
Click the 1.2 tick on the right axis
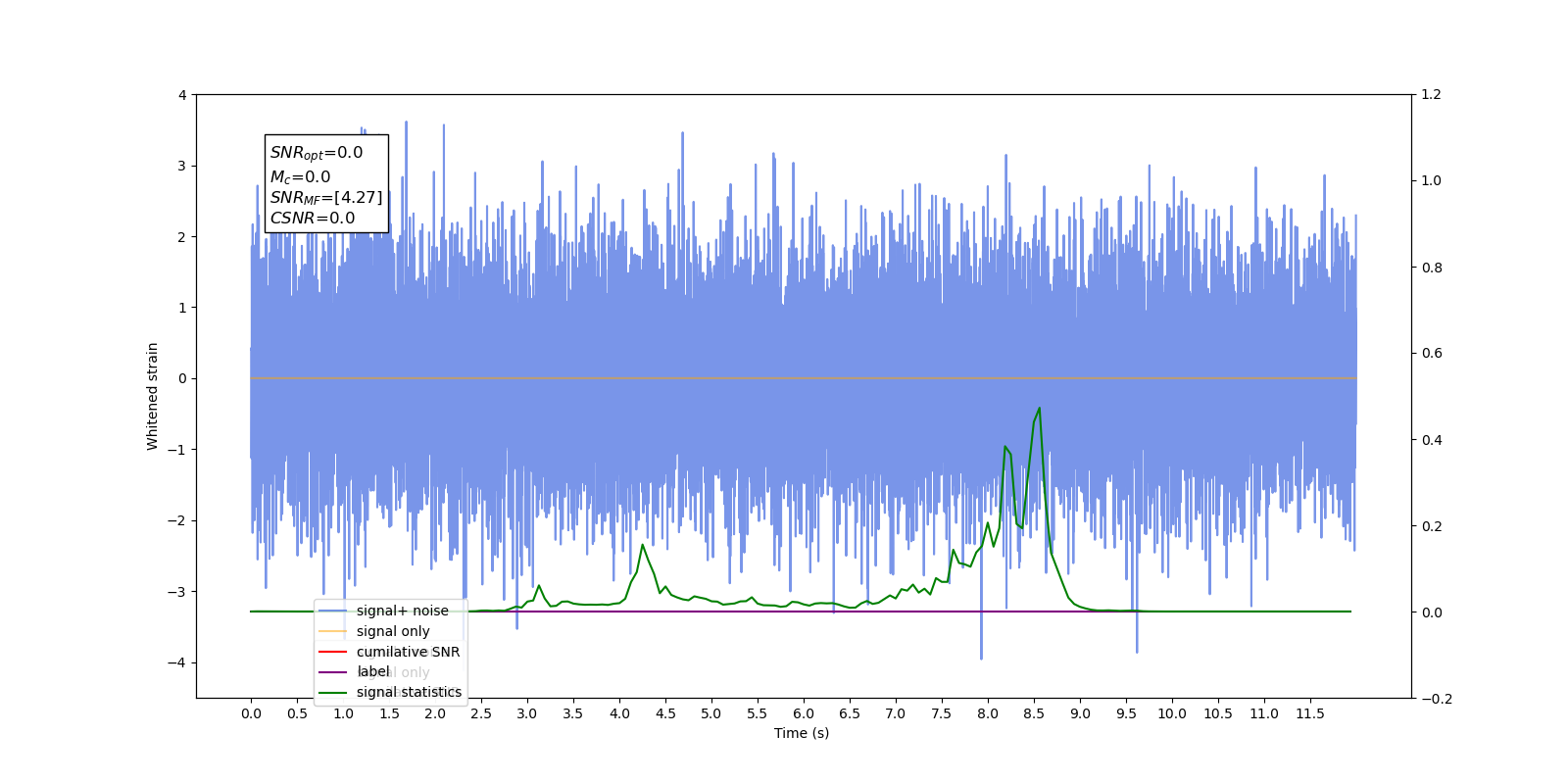tap(1432, 95)
